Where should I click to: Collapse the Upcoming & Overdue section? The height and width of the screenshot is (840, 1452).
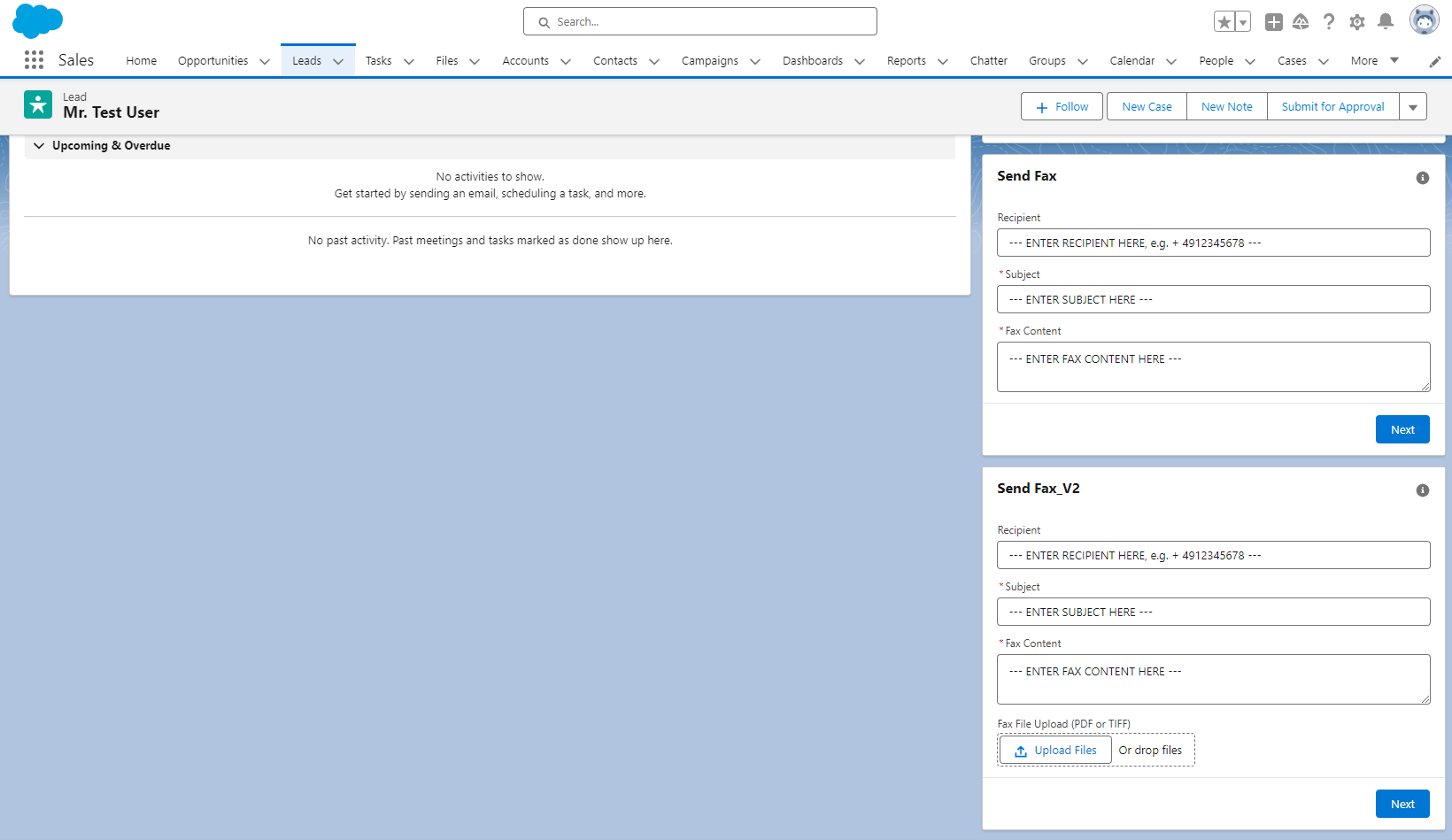(x=39, y=146)
